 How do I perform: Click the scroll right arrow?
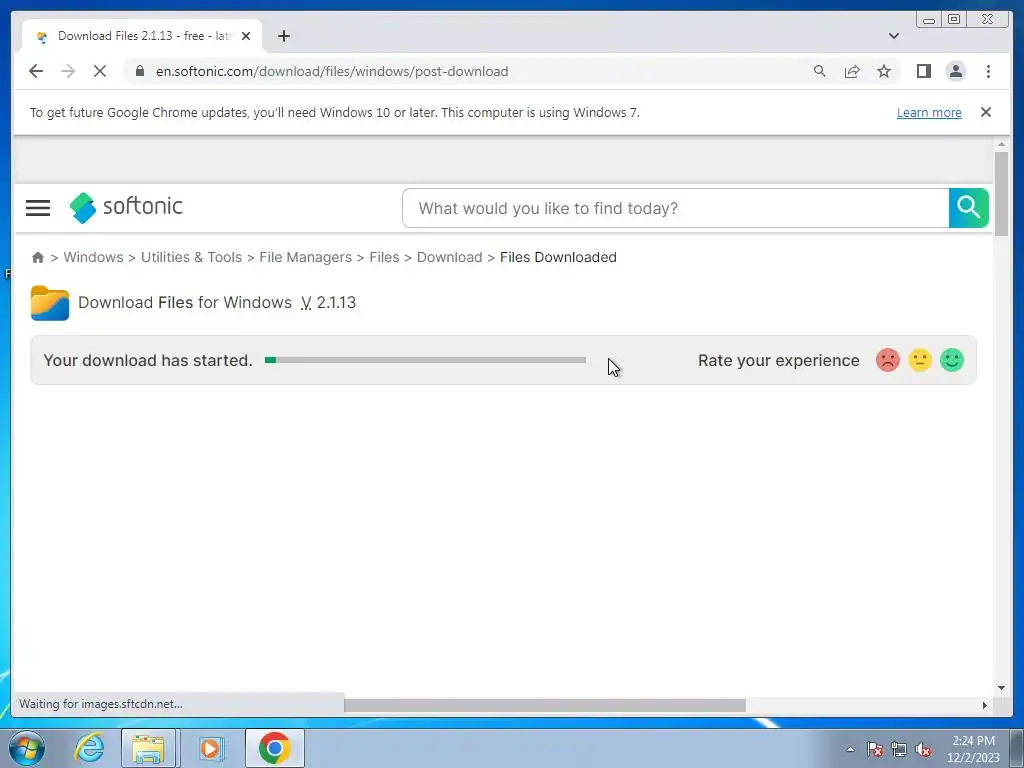click(x=985, y=705)
